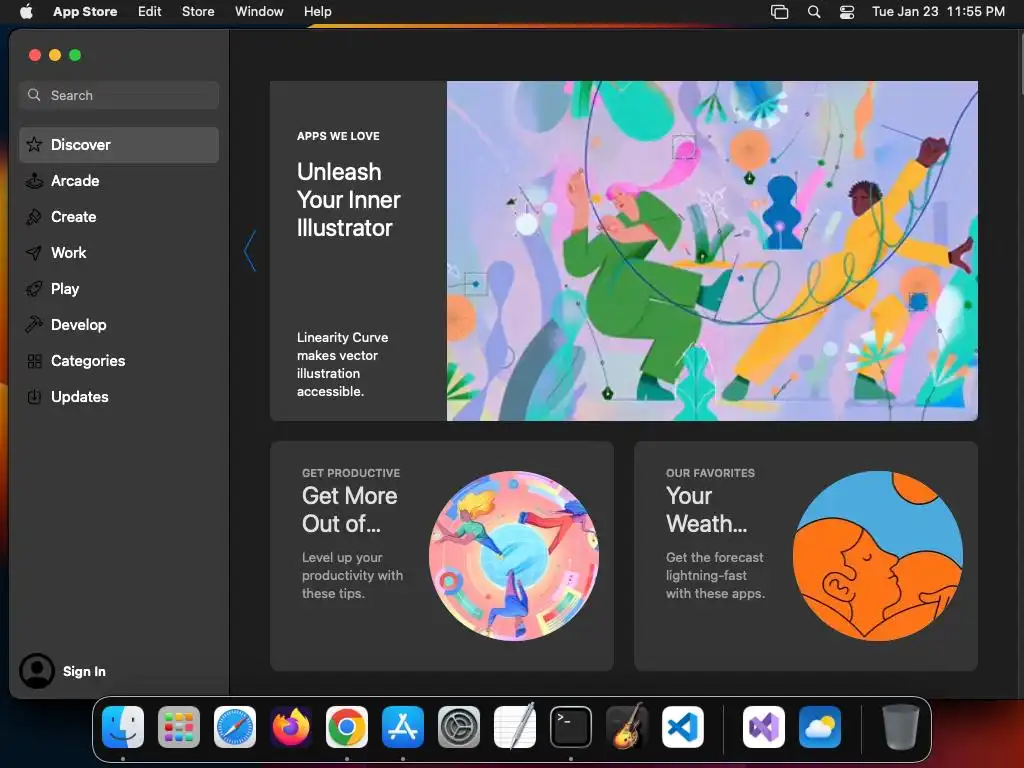This screenshot has height=768, width=1024.
Task: Open Spotlight search in menu bar
Action: 814,12
